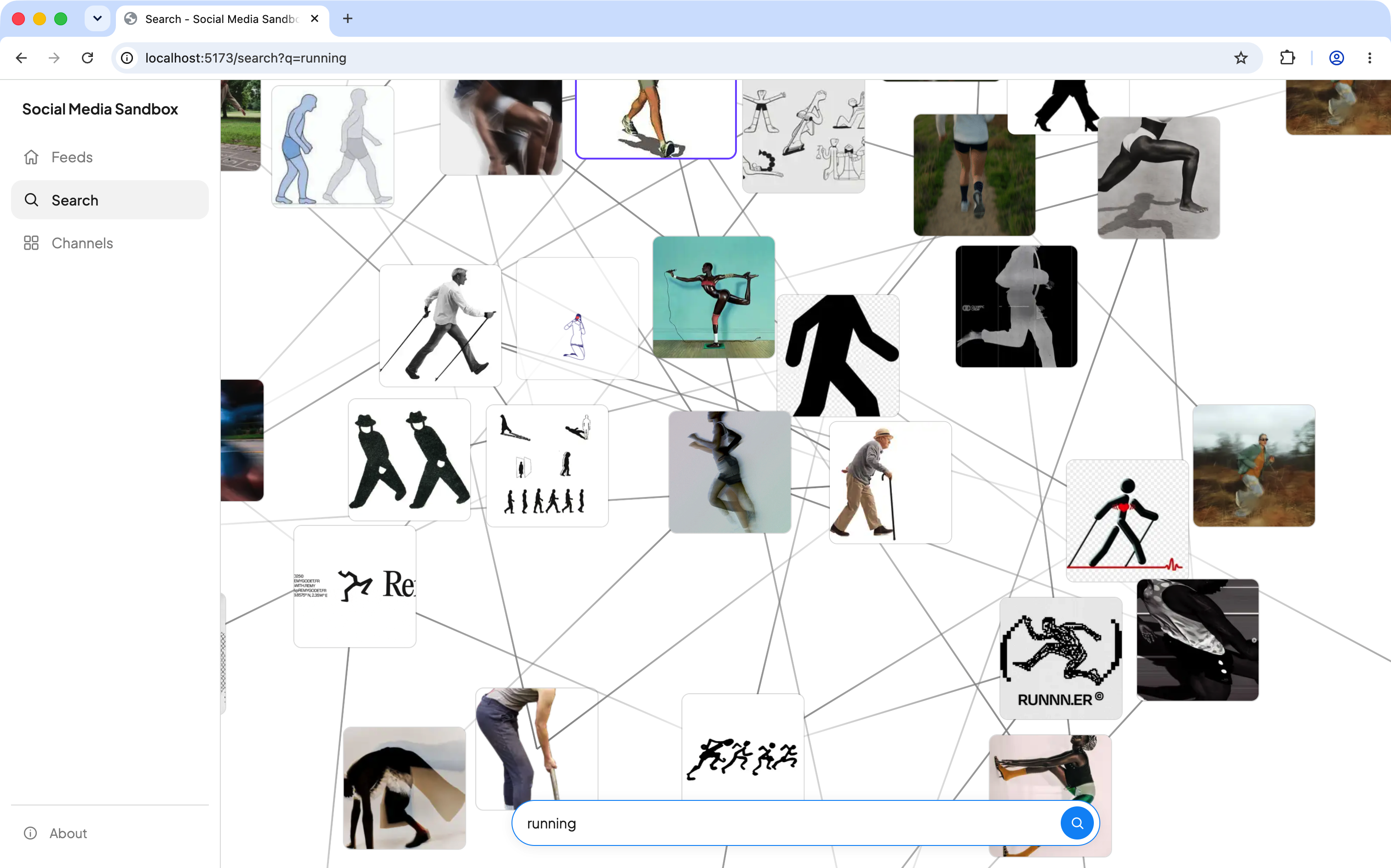
Task: Select the highlighted purple-bordered running legs image
Action: pyautogui.click(x=656, y=119)
